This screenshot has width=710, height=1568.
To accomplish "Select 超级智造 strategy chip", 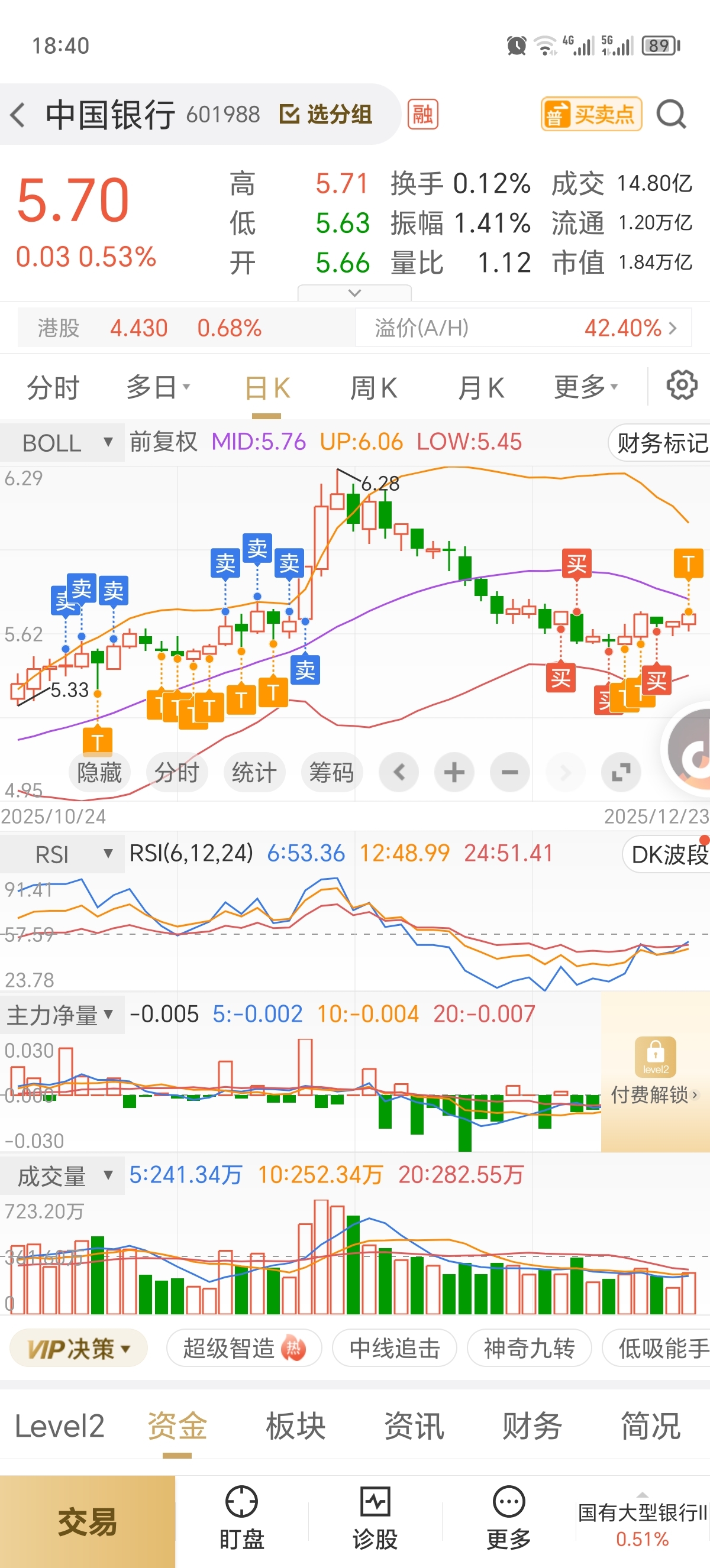I will (x=244, y=1348).
